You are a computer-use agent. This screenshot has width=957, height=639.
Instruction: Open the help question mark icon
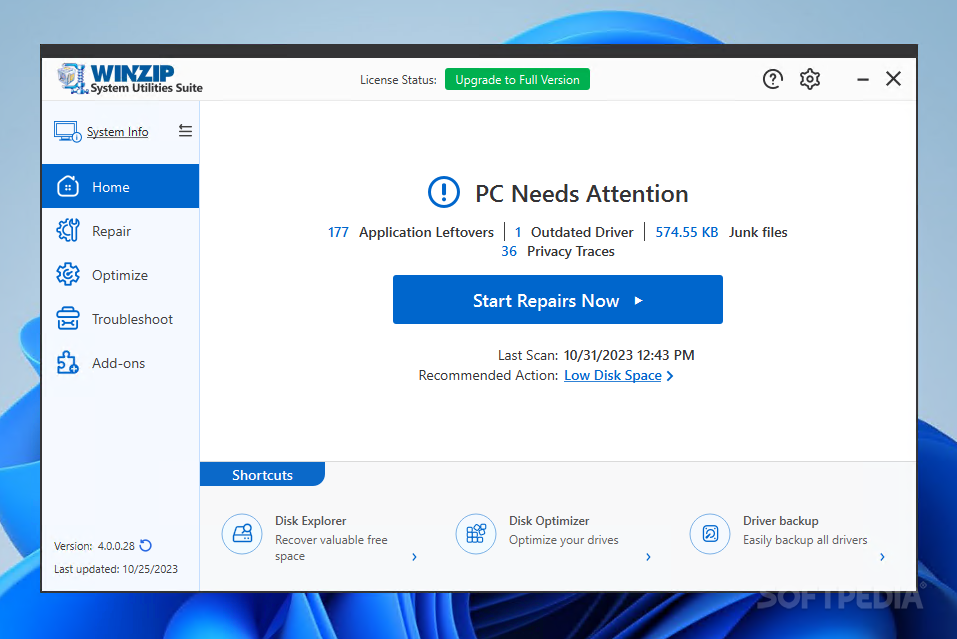click(x=773, y=79)
